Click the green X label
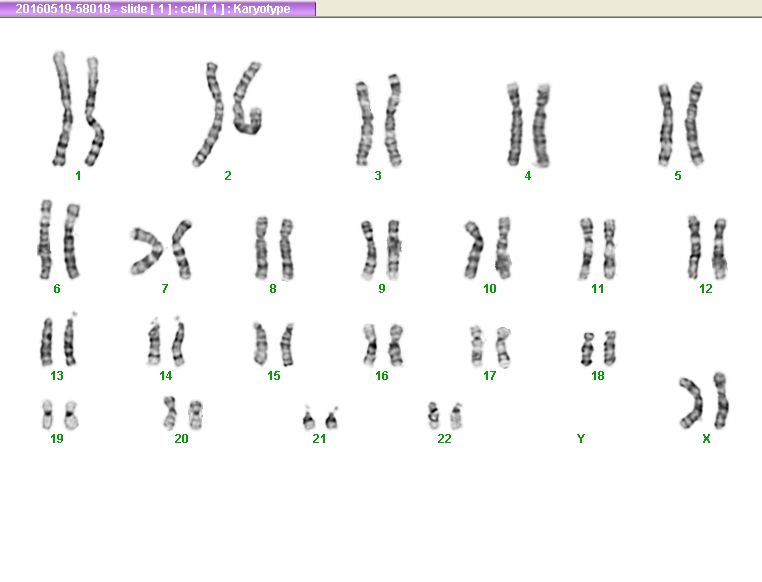 [x=706, y=439]
